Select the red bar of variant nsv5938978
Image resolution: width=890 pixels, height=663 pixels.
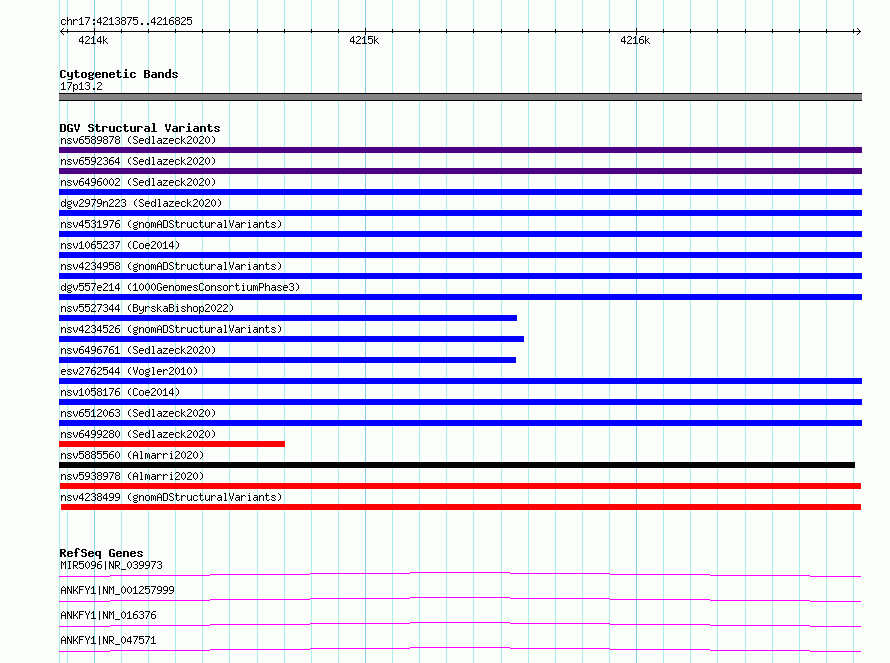[x=460, y=486]
